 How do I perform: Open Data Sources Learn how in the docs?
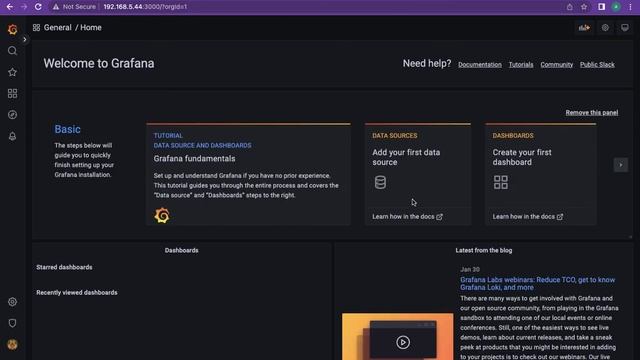tap(407, 216)
